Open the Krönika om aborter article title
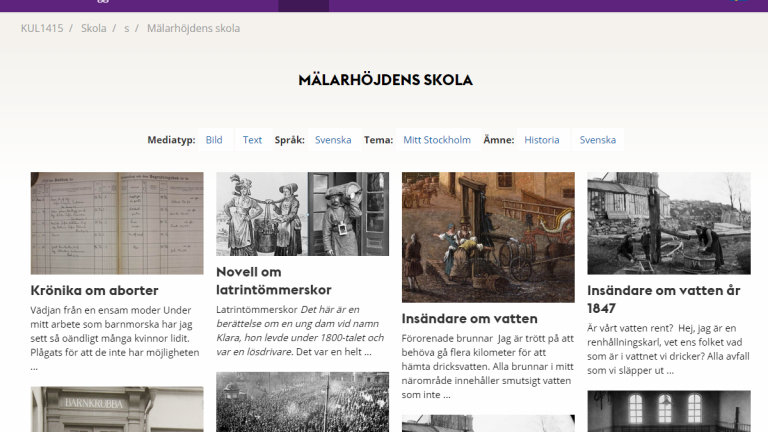This screenshot has width=768, height=432. pos(95,290)
